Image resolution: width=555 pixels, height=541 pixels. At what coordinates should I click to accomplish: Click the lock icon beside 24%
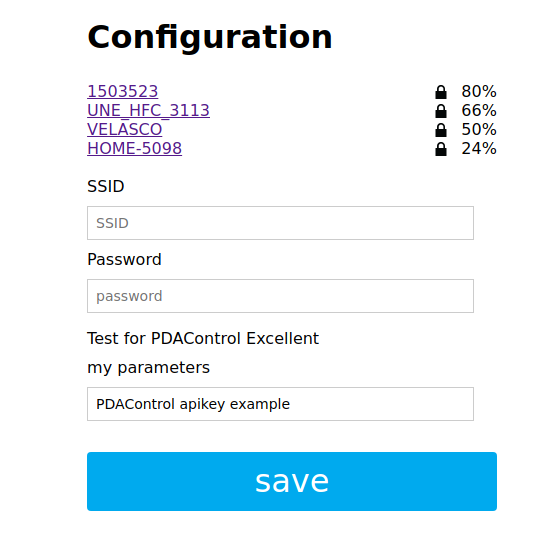point(441,149)
